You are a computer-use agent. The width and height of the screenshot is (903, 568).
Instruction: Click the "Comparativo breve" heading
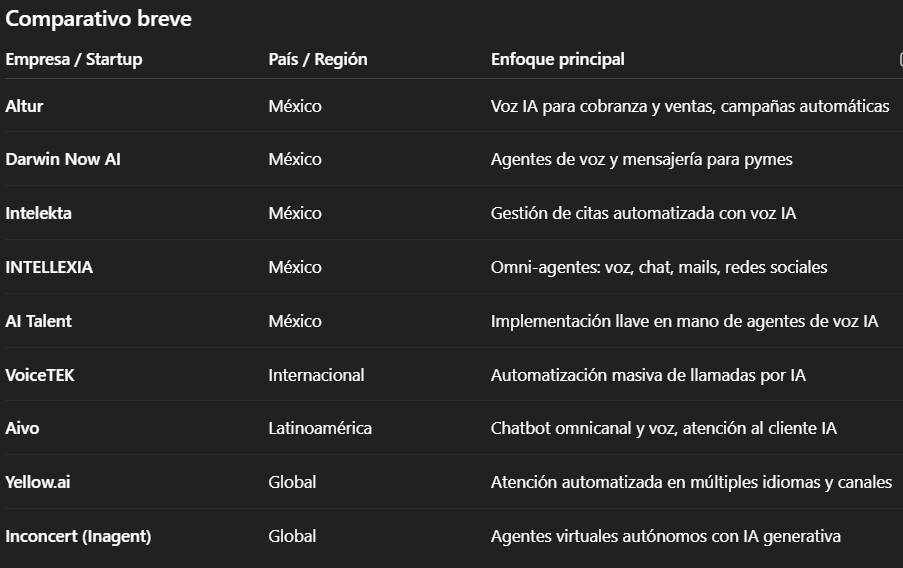(98, 19)
